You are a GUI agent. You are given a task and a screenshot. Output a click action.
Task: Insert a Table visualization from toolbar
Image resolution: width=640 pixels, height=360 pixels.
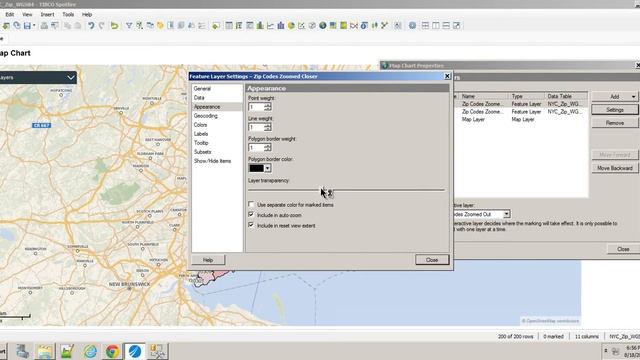pyautogui.click(x=229, y=26)
